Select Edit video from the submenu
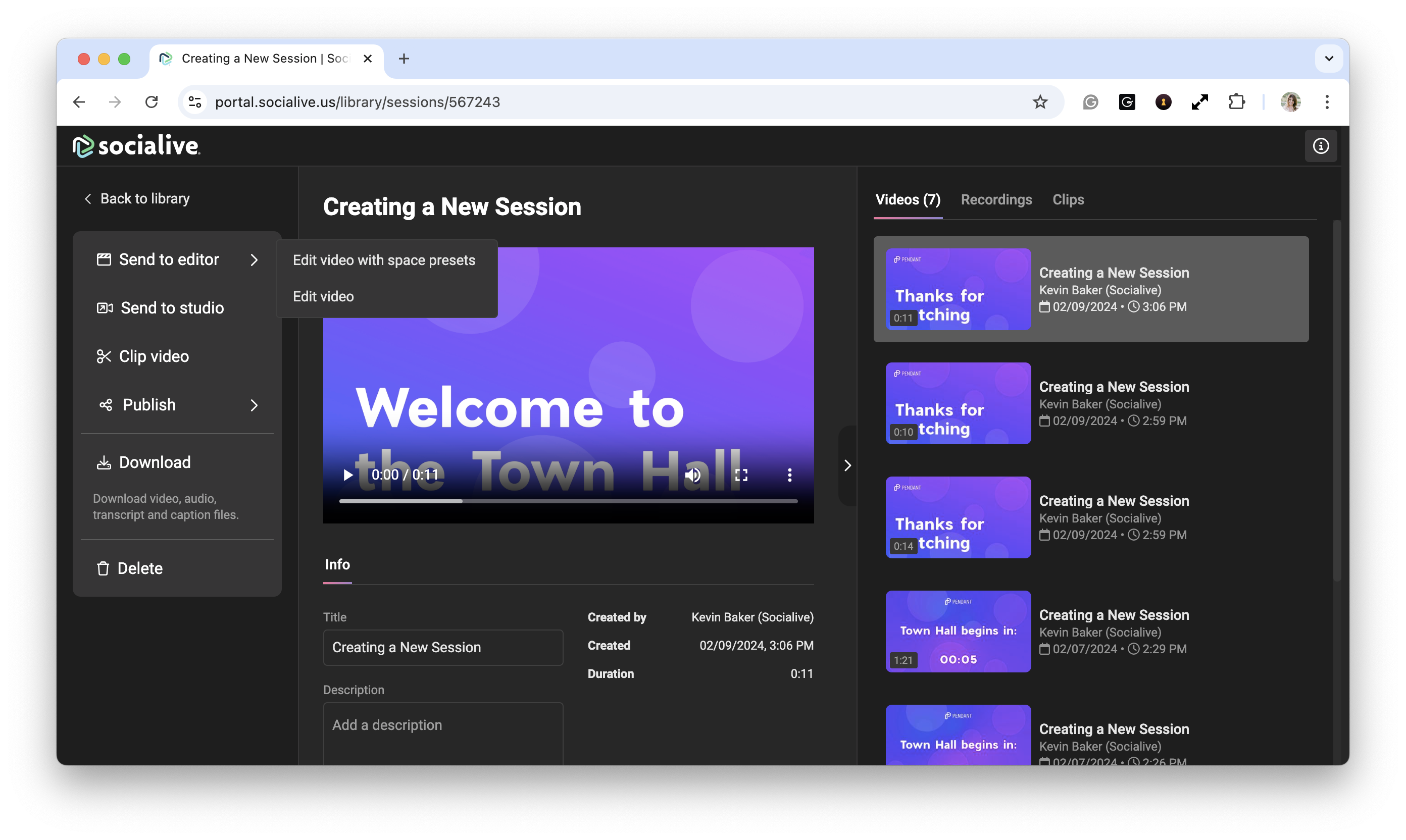This screenshot has width=1406, height=840. point(323,297)
